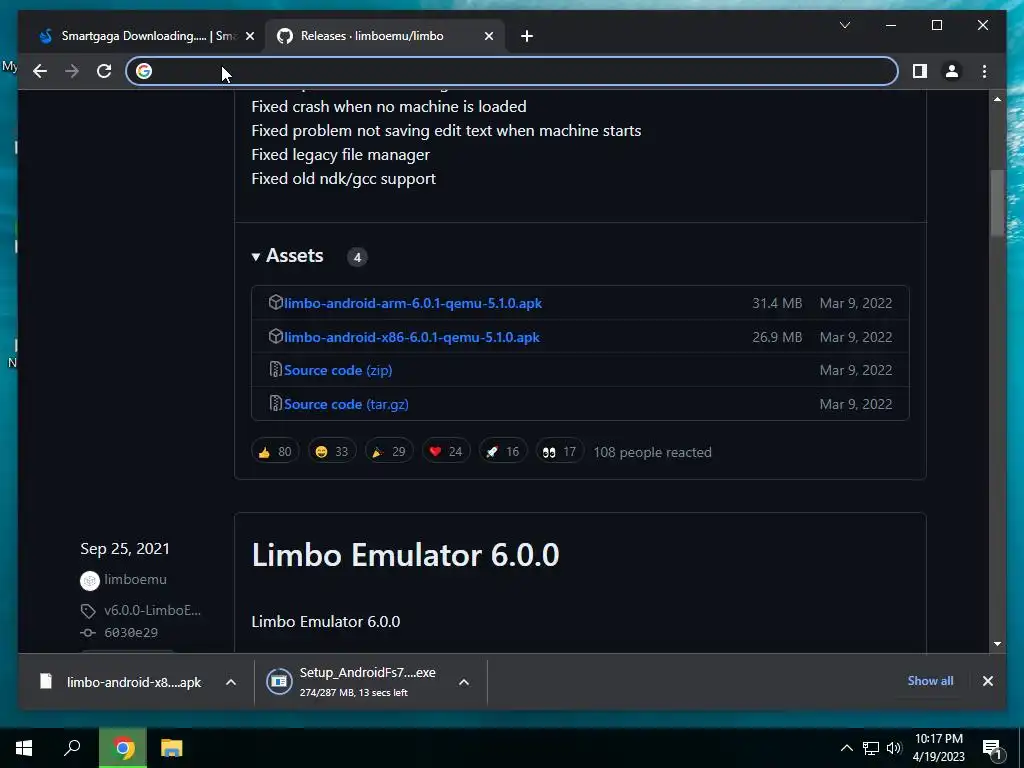This screenshot has height=768, width=1024.
Task: Click the package icon beside x86 apk
Action: pyautogui.click(x=276, y=336)
